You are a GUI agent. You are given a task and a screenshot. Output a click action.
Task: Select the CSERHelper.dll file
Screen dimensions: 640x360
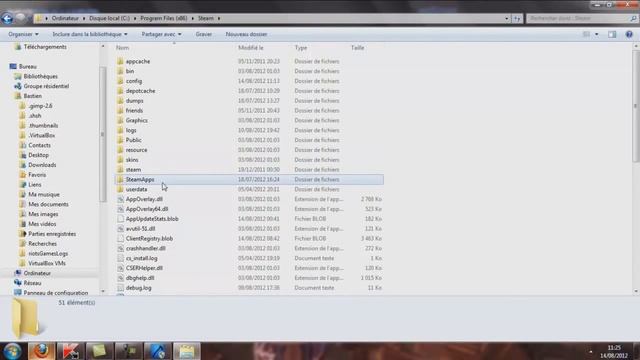144,268
